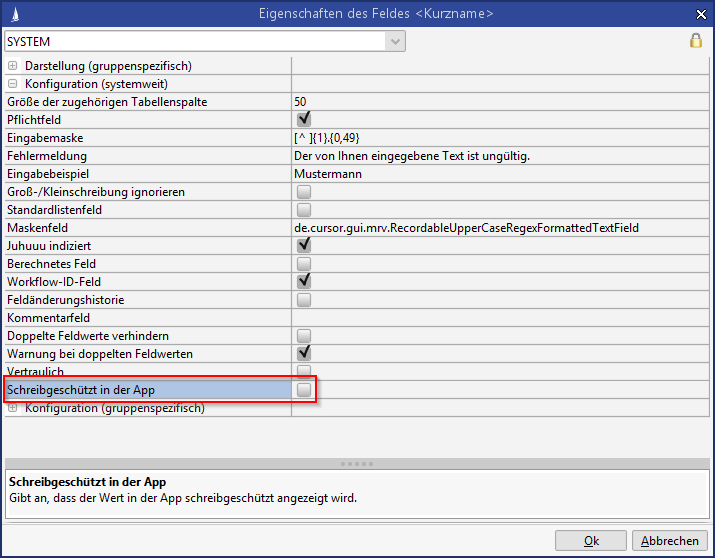Click the Ok button

pos(590,541)
